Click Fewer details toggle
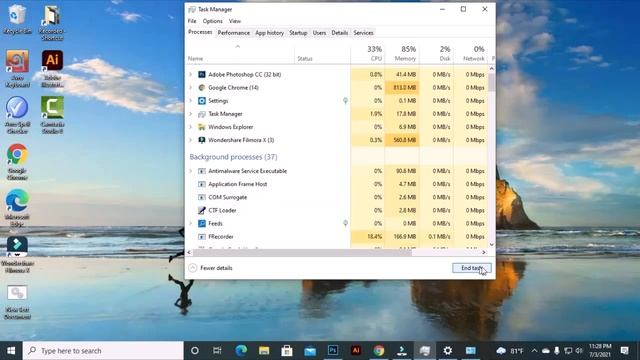This screenshot has width=640, height=360. tap(211, 268)
